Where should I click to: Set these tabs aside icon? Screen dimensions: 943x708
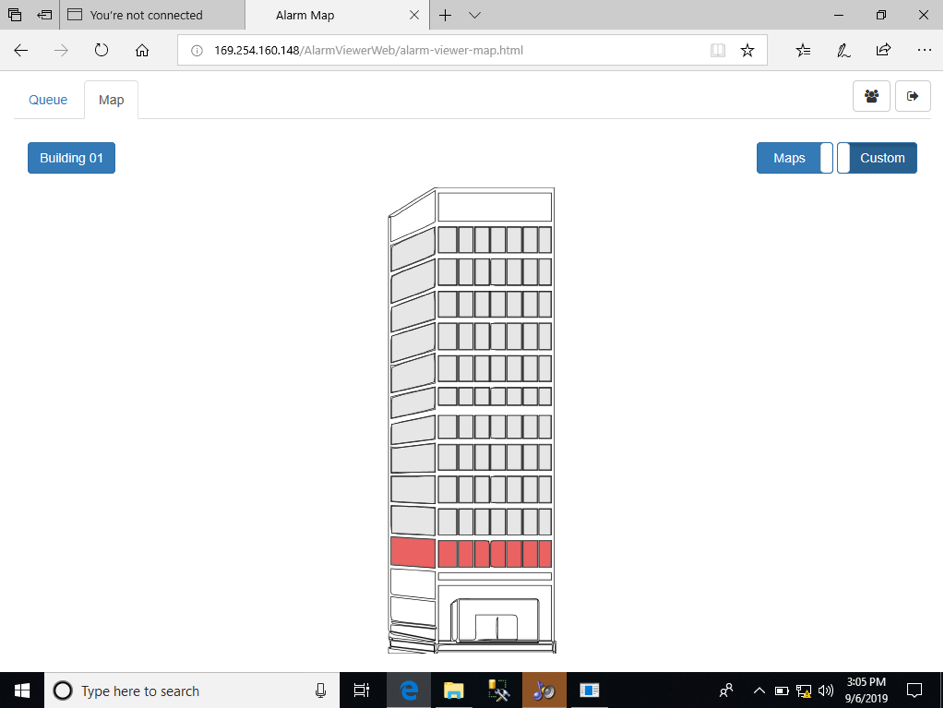45,15
